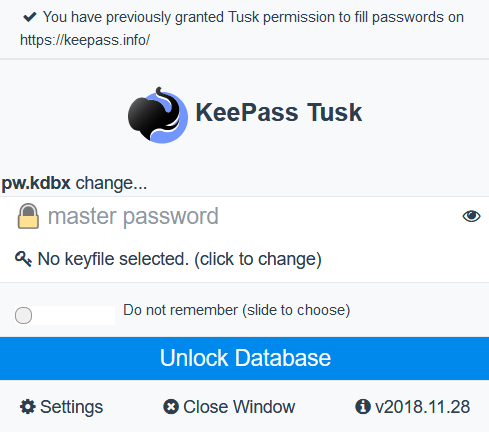Click the key icon beside keyfile text
This screenshot has height=432, width=489.
tap(23, 259)
